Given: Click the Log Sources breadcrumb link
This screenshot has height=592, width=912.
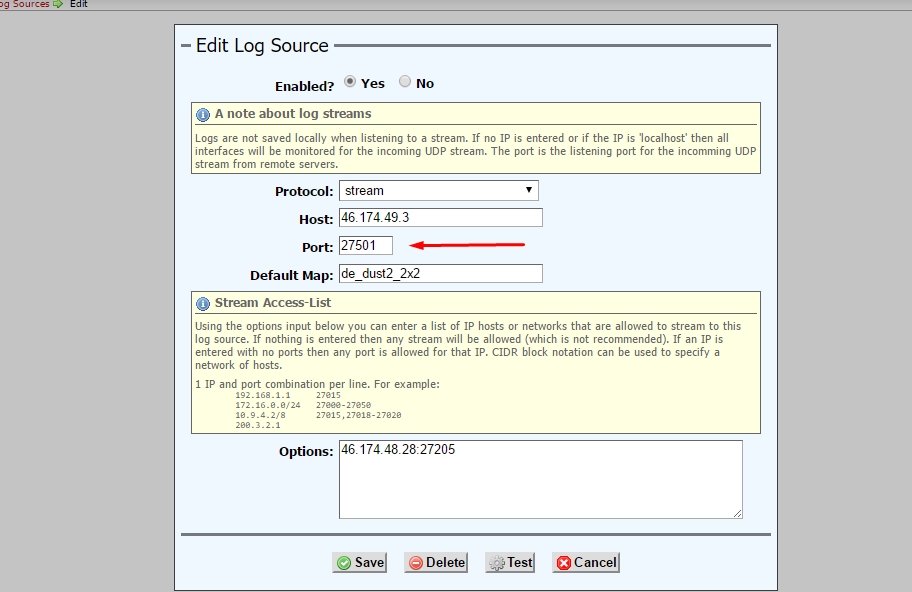Looking at the screenshot, I should [x=24, y=4].
